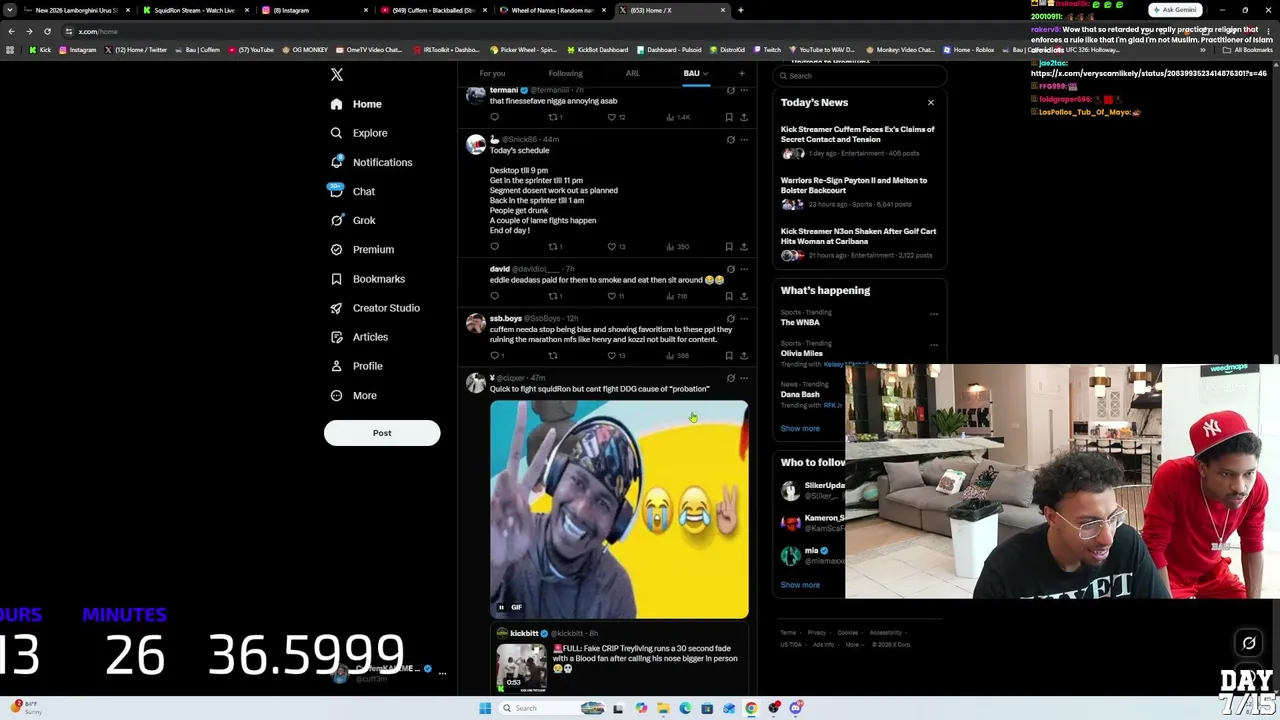
Task: Play the kickbitt video thumbnail
Action: click(521, 668)
